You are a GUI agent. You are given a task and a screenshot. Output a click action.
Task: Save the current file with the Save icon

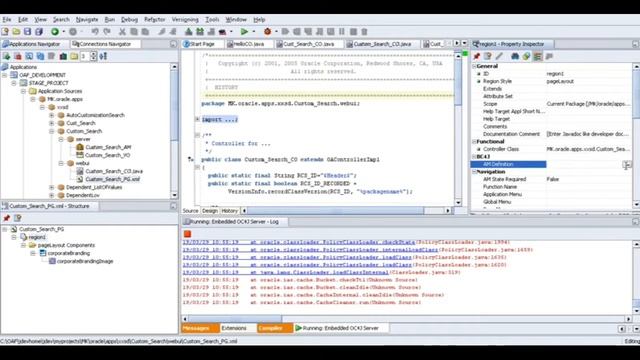27,31
